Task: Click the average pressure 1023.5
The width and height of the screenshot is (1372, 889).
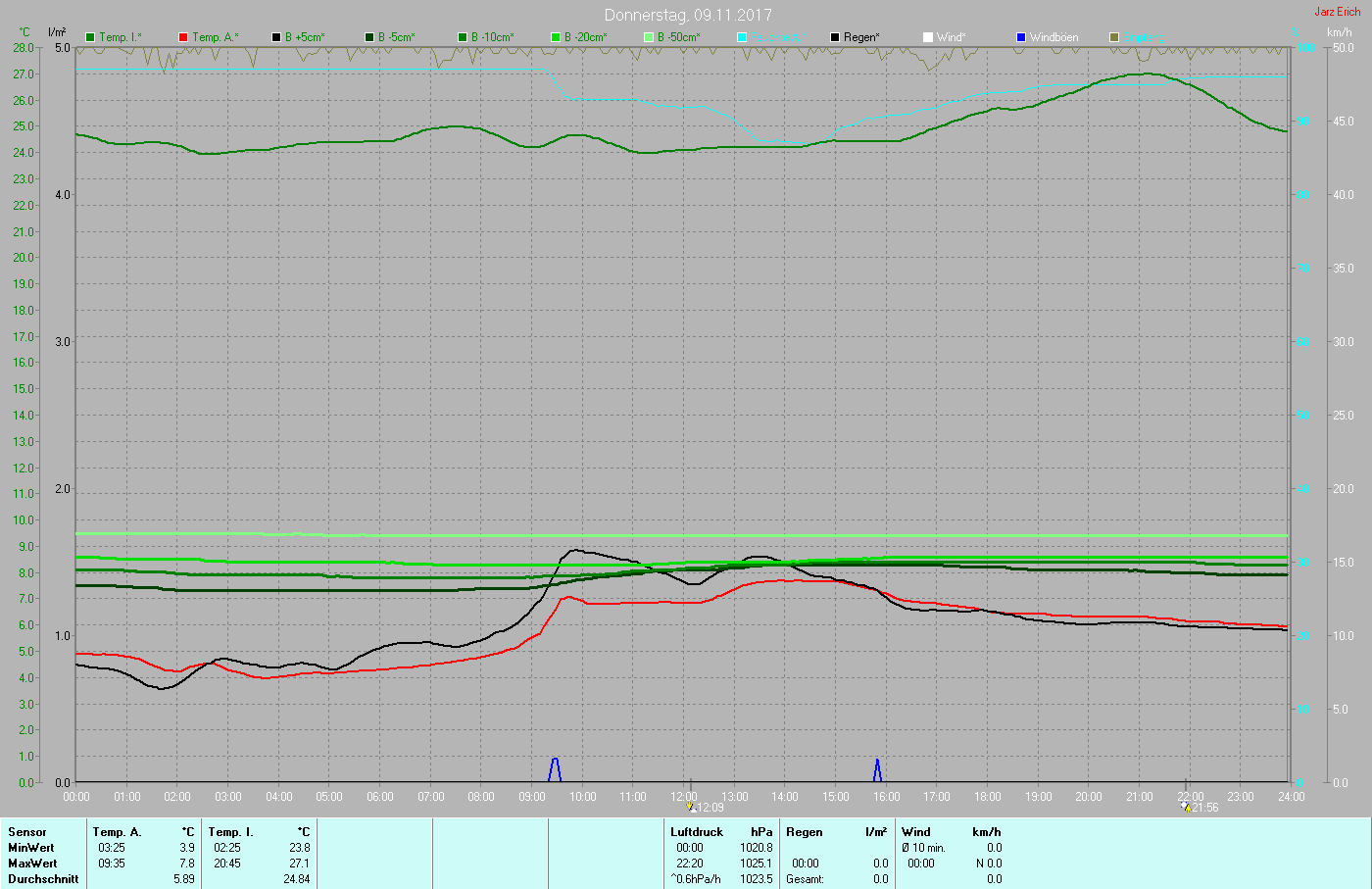Action: [x=756, y=879]
